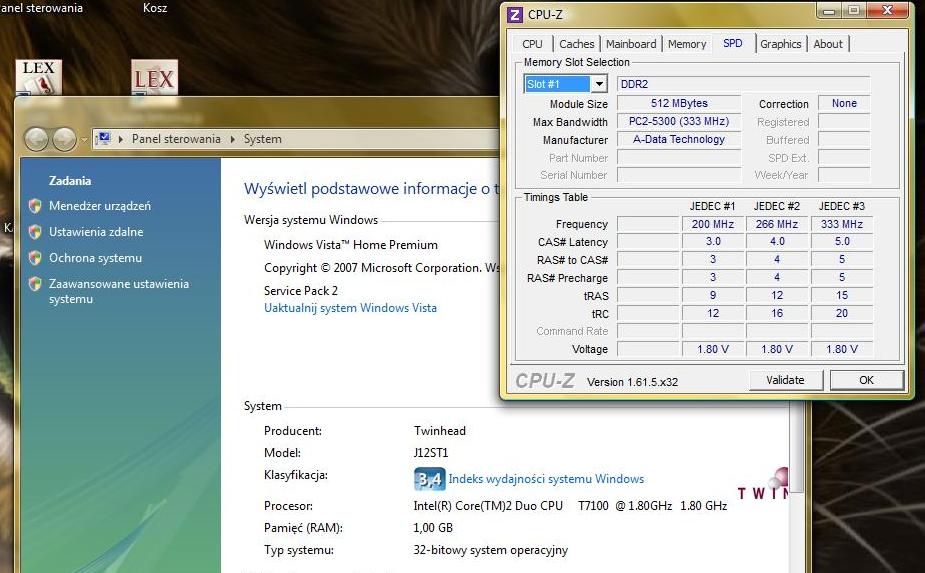This screenshot has width=925, height=573.
Task: Click the vertical scrollbar of the System window
Action: (797, 448)
